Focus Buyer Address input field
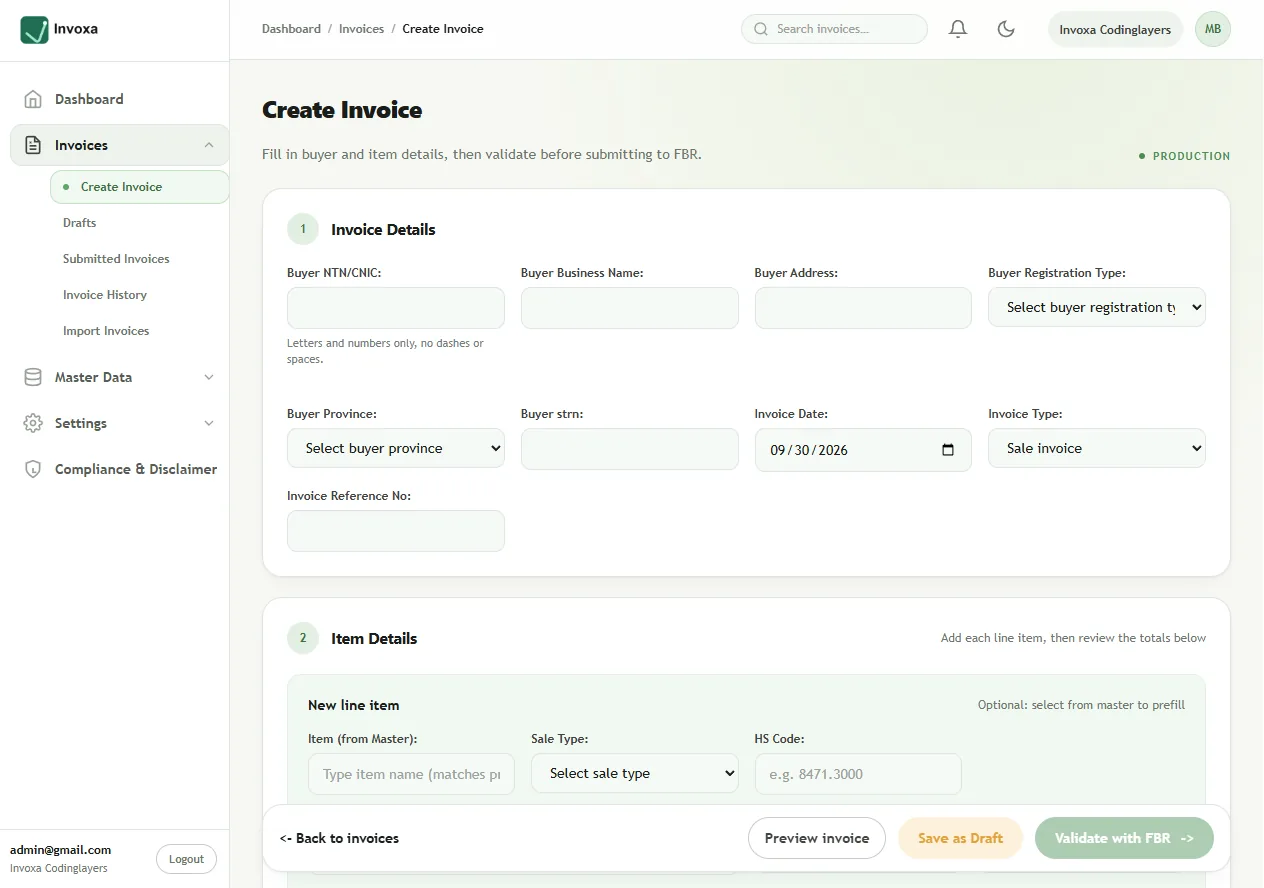 pos(863,308)
